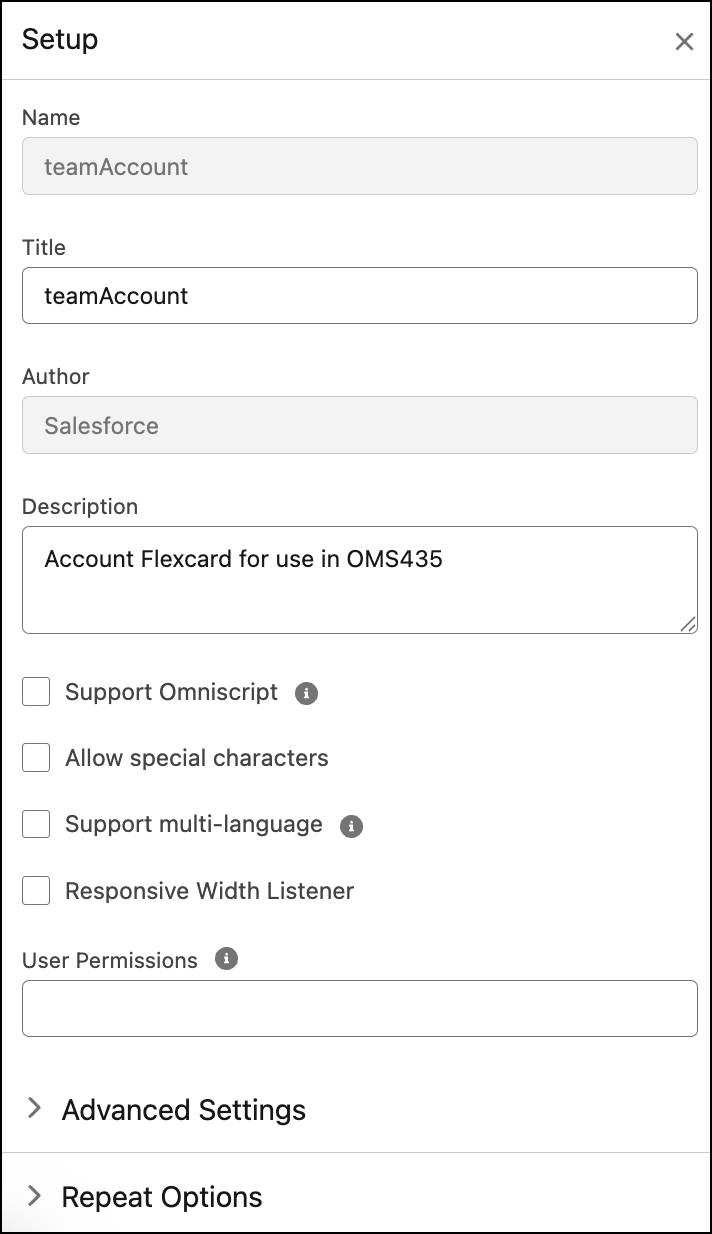Viewport: 712px width, 1234px height.
Task: Select the Title input field
Action: [360, 295]
